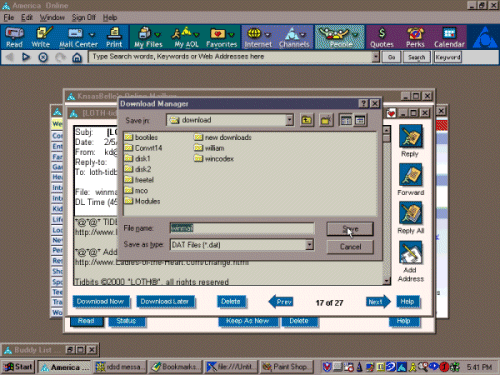
Task: Open the Window menu
Action: [x=52, y=17]
